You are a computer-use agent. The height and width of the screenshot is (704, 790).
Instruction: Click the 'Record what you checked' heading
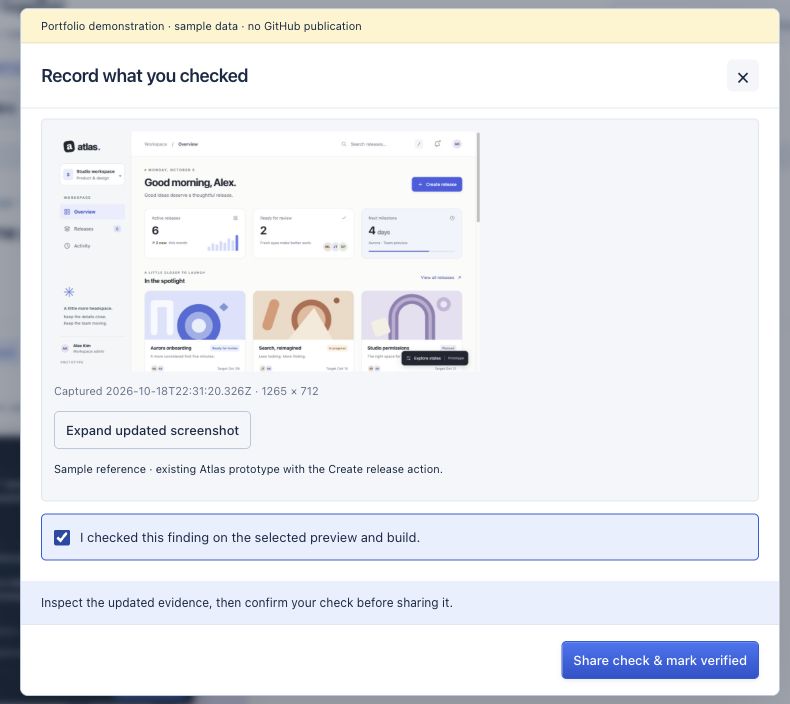[145, 76]
